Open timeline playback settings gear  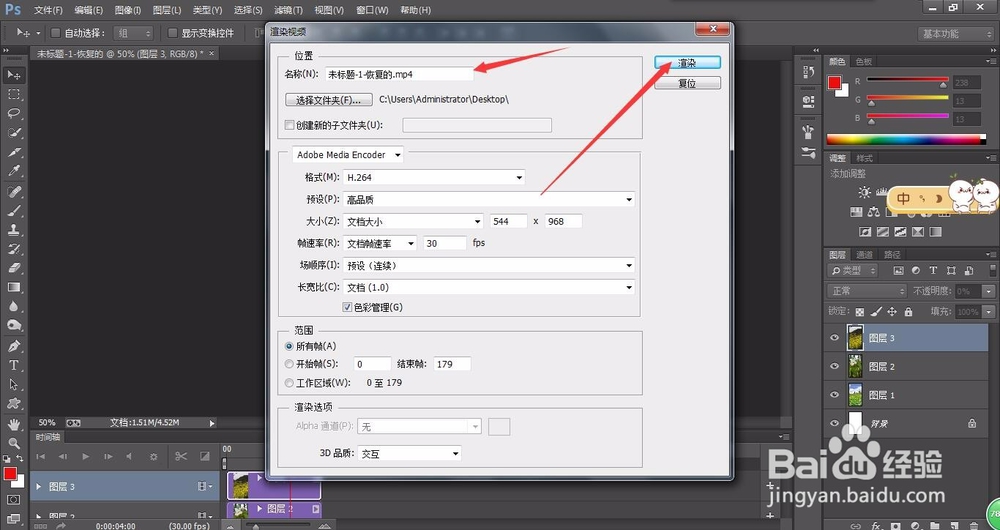153,457
